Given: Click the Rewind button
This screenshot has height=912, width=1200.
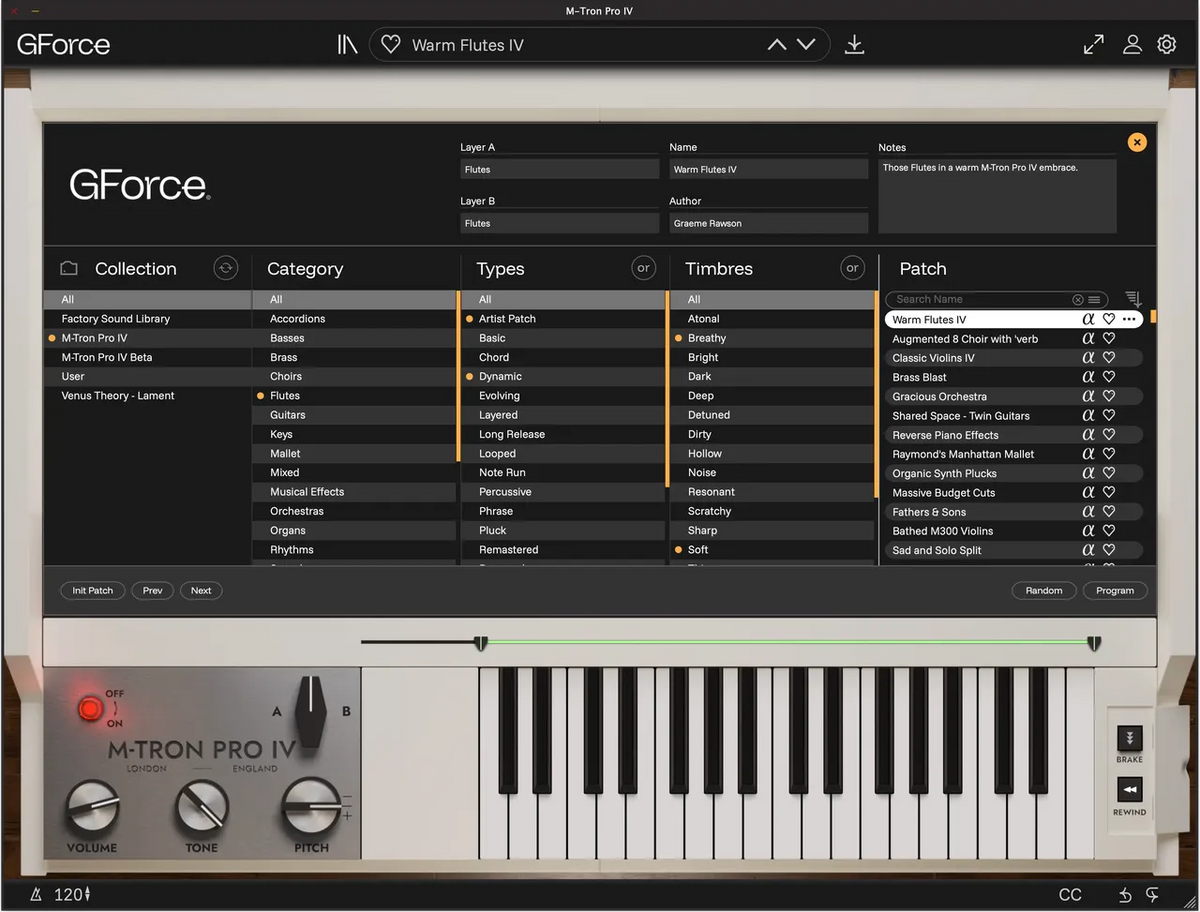Looking at the screenshot, I should click(x=1129, y=790).
